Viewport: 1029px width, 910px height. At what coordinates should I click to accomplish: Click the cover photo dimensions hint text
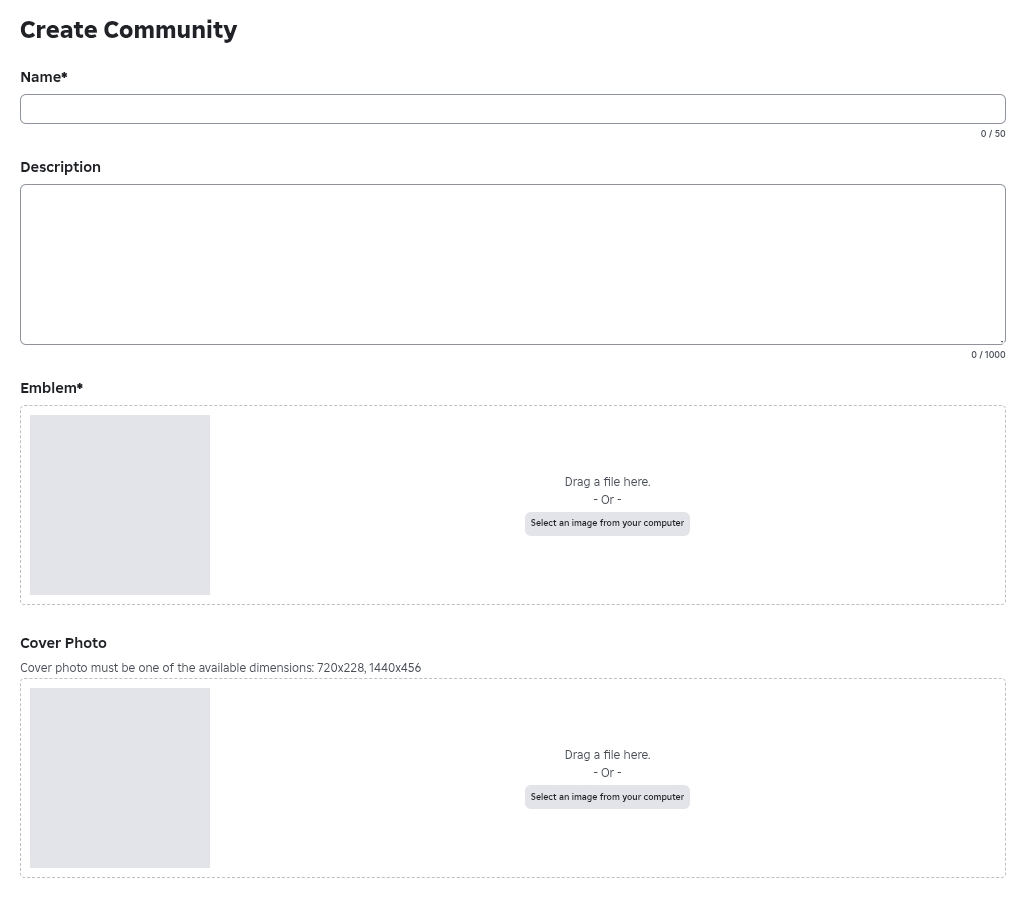click(x=220, y=668)
